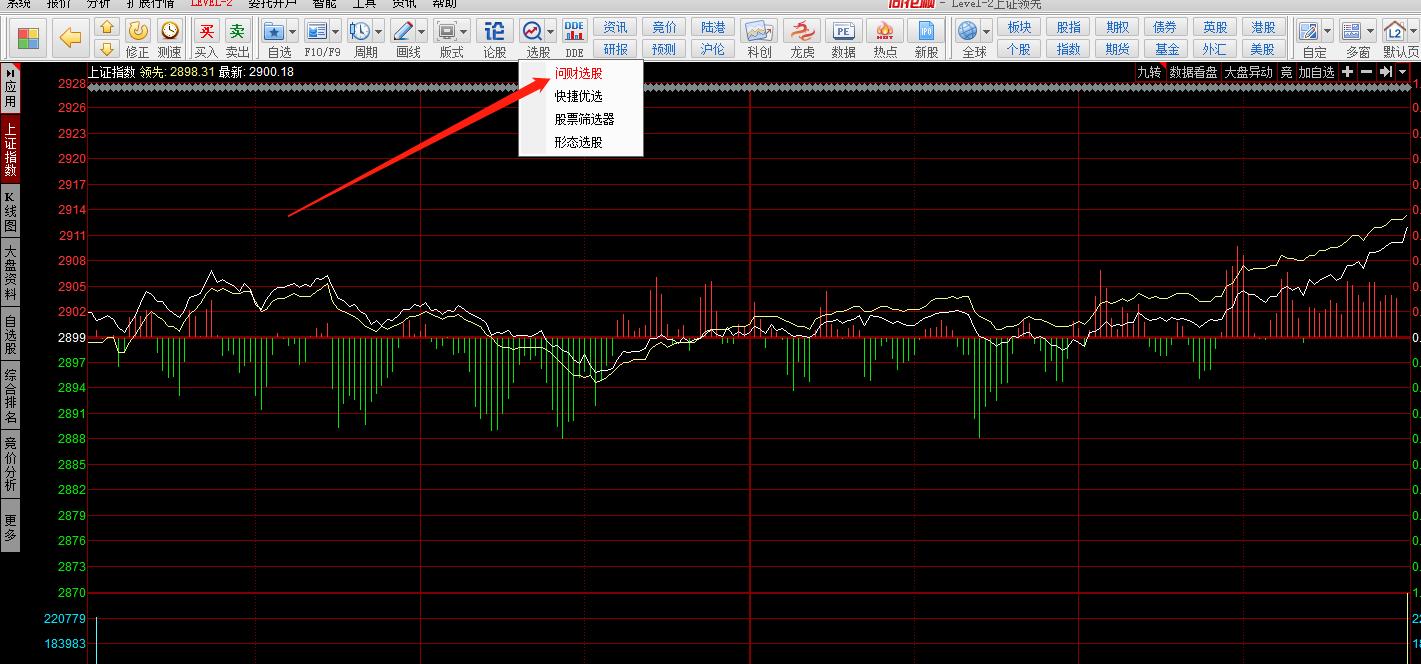Click the 热点 hot topics flame icon
1421x664 pixels.
pyautogui.click(x=885, y=33)
